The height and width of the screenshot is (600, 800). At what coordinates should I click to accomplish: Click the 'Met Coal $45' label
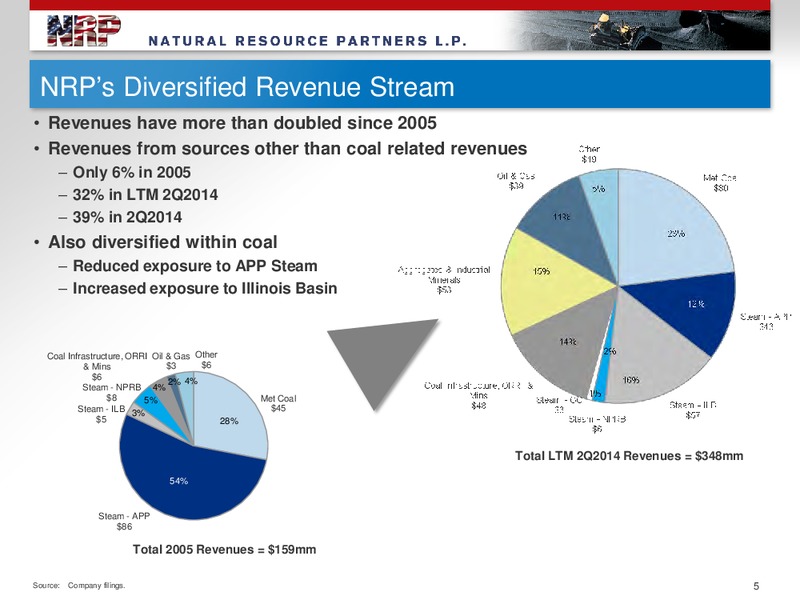278,403
